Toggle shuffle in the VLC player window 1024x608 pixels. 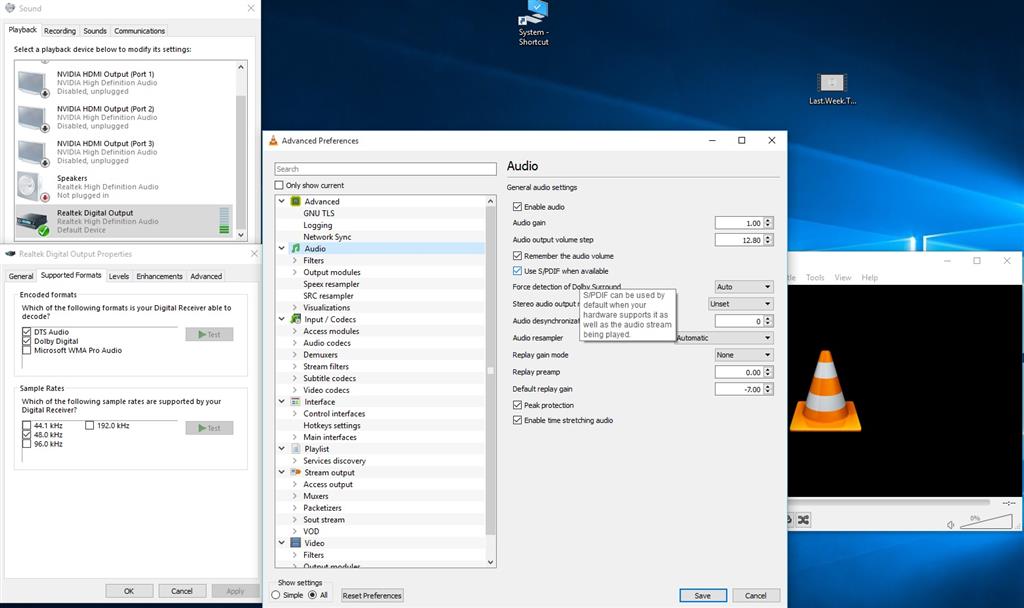tap(803, 520)
